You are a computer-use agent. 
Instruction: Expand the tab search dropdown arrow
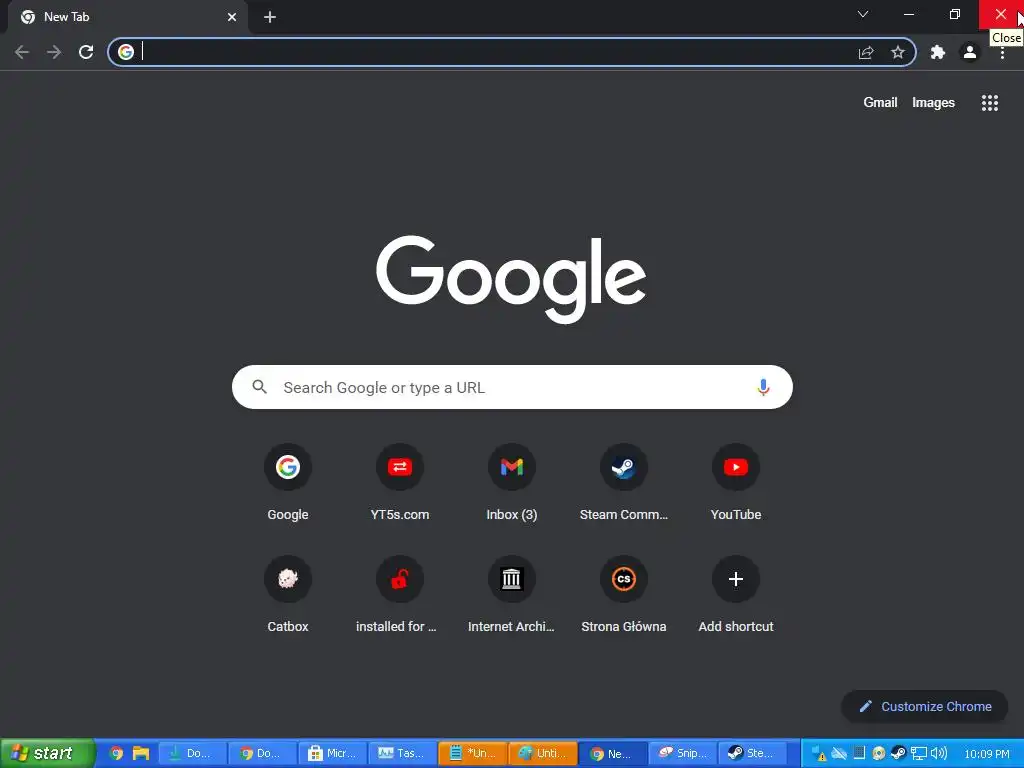[x=863, y=14]
